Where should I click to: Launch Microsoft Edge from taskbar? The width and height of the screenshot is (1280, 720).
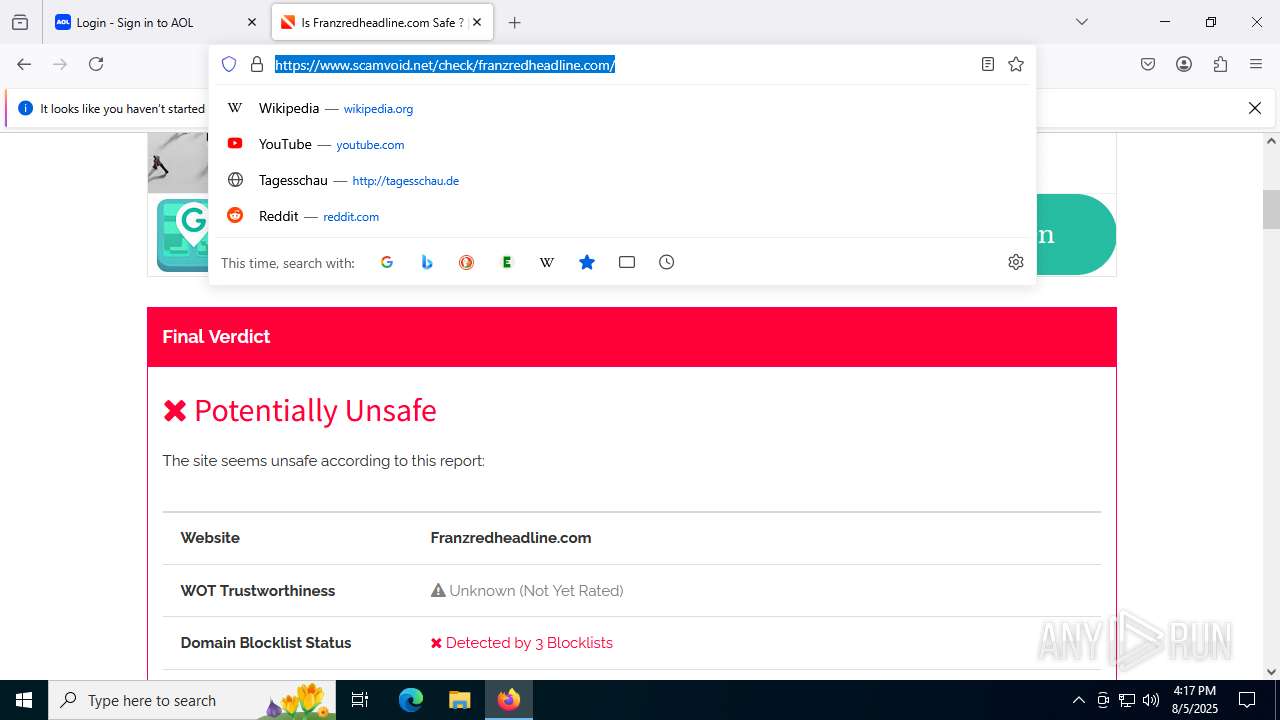(411, 700)
